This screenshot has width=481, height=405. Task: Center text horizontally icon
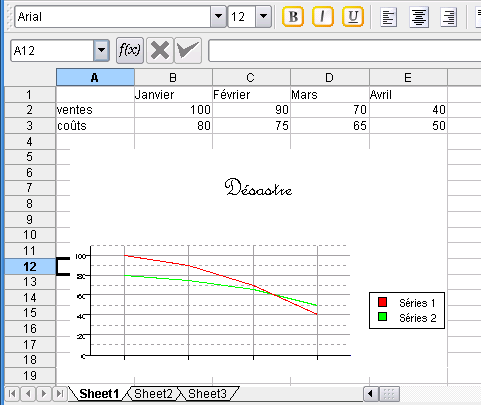point(419,17)
